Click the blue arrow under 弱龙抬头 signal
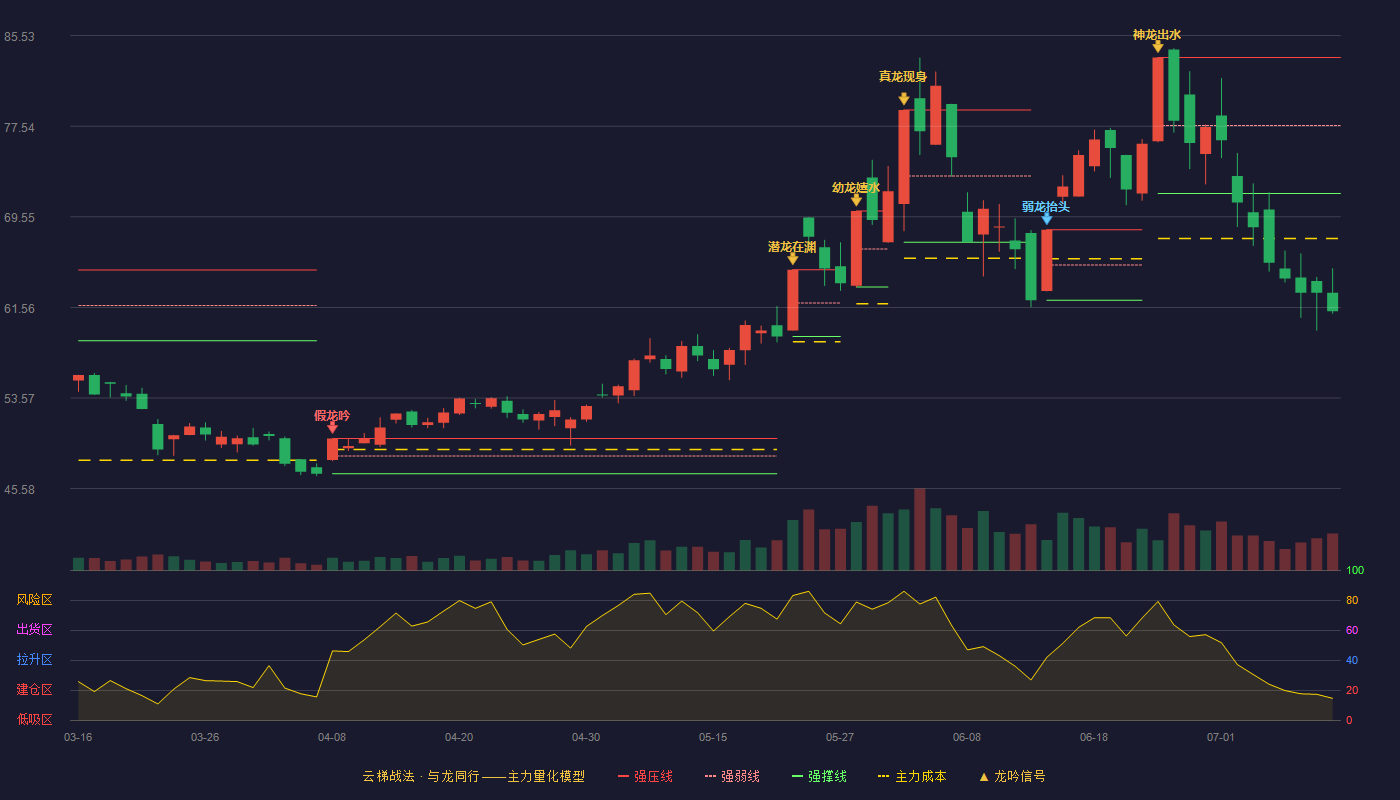This screenshot has width=1400, height=800. pyautogui.click(x=1047, y=218)
